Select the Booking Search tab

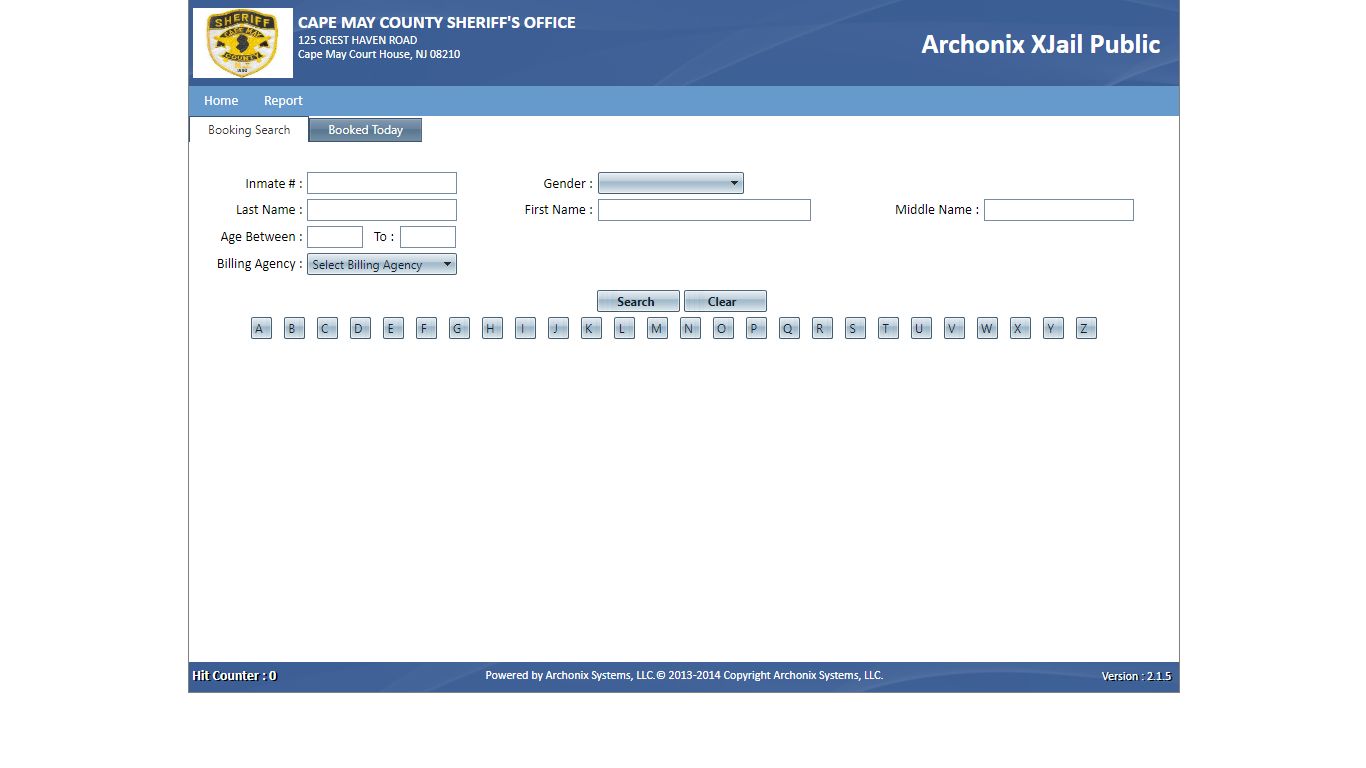[249, 130]
